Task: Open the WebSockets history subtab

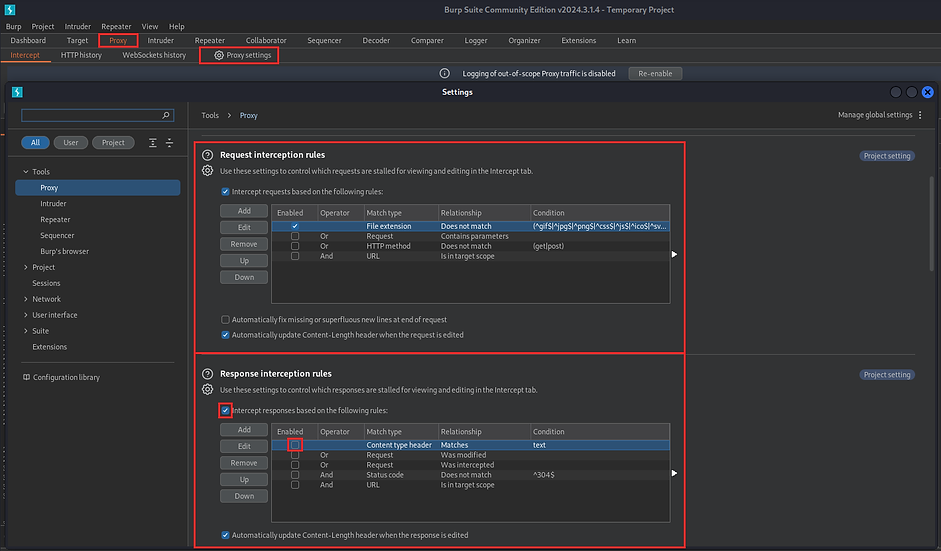Action: click(154, 55)
